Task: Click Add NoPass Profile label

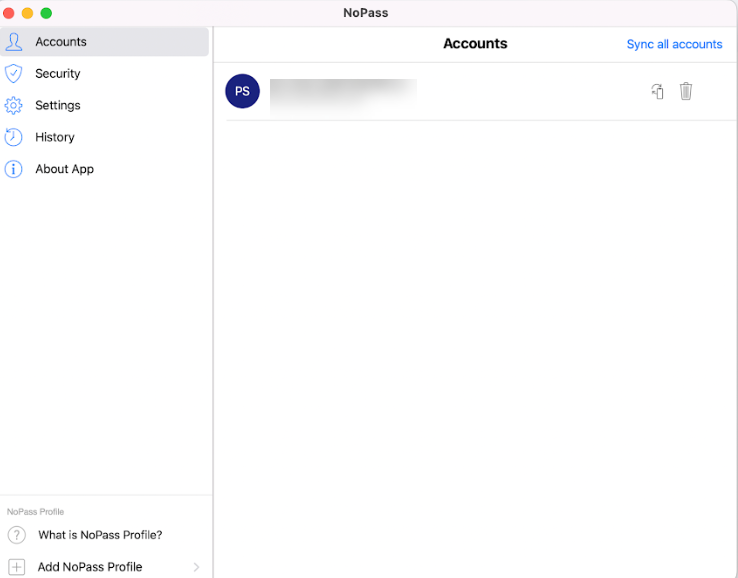Action: (90, 567)
